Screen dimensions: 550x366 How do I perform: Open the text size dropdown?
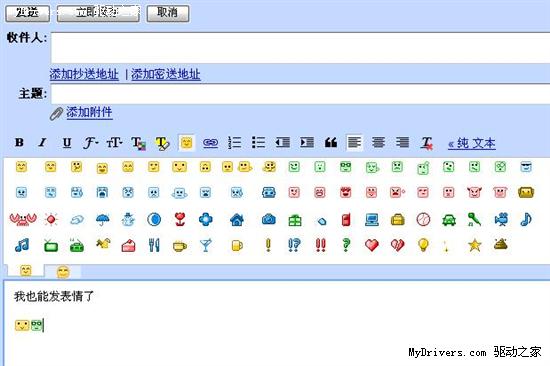tap(114, 143)
